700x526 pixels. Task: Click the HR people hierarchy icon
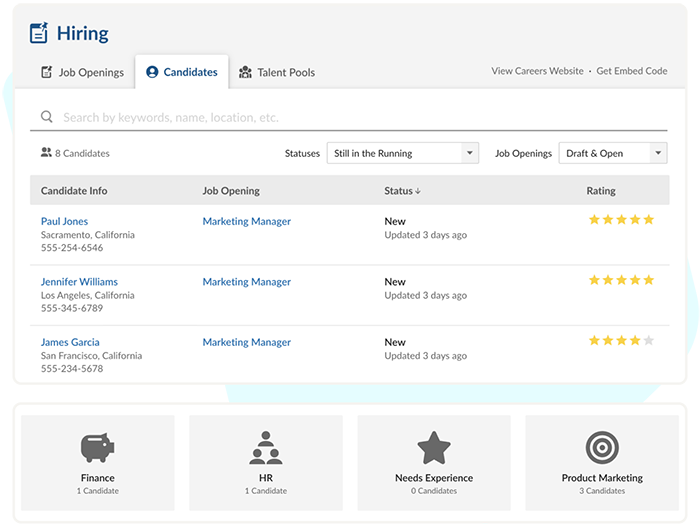(266, 447)
